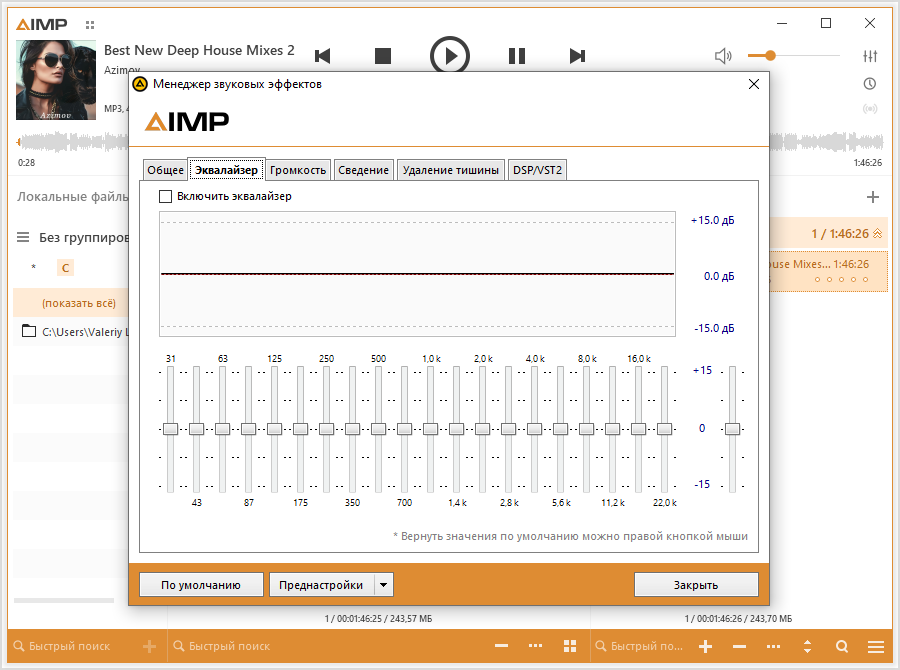Click the По умолчанию button
The height and width of the screenshot is (670, 900).
coord(201,585)
